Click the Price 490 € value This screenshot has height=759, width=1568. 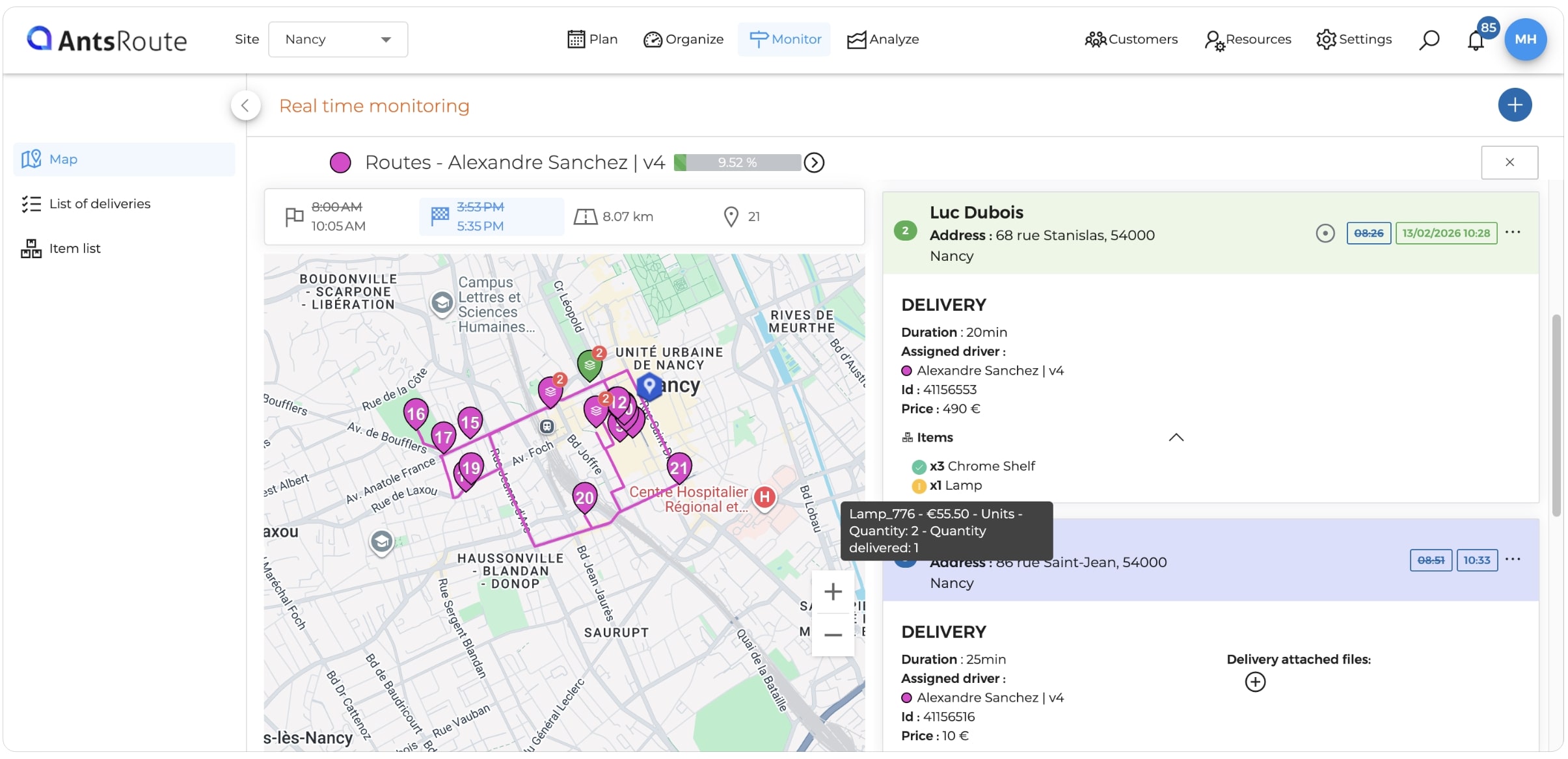click(961, 408)
